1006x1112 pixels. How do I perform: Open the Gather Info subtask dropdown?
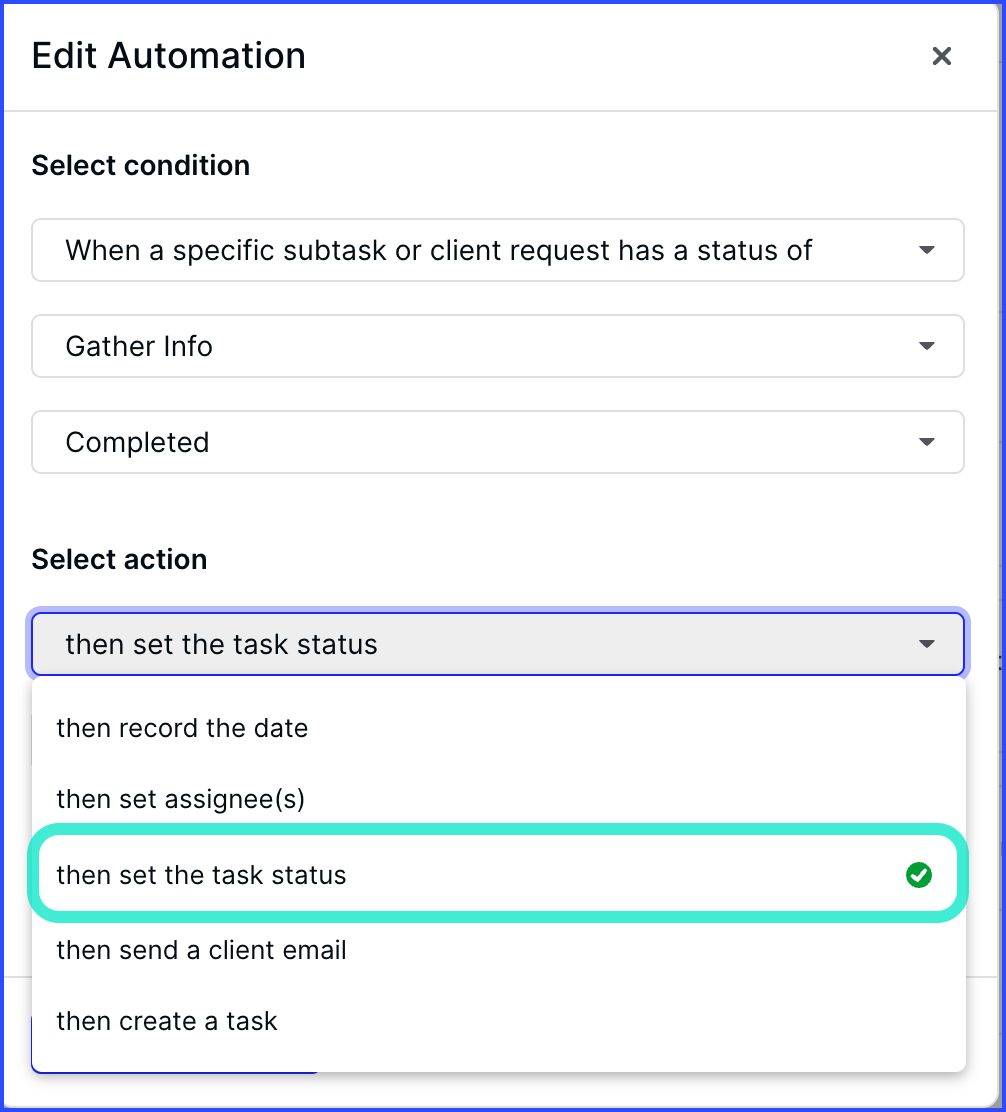pos(498,346)
